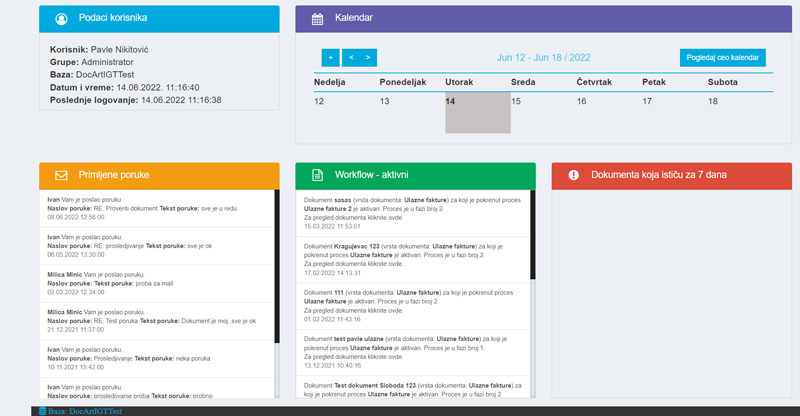Click Baza: DocArtIGTTest in status bar

(85, 411)
